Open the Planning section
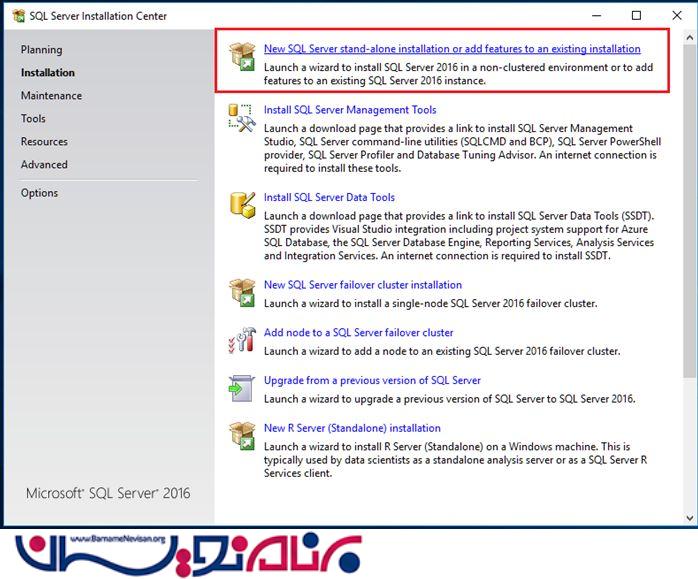Image resolution: width=698 pixels, height=579 pixels. (41, 49)
